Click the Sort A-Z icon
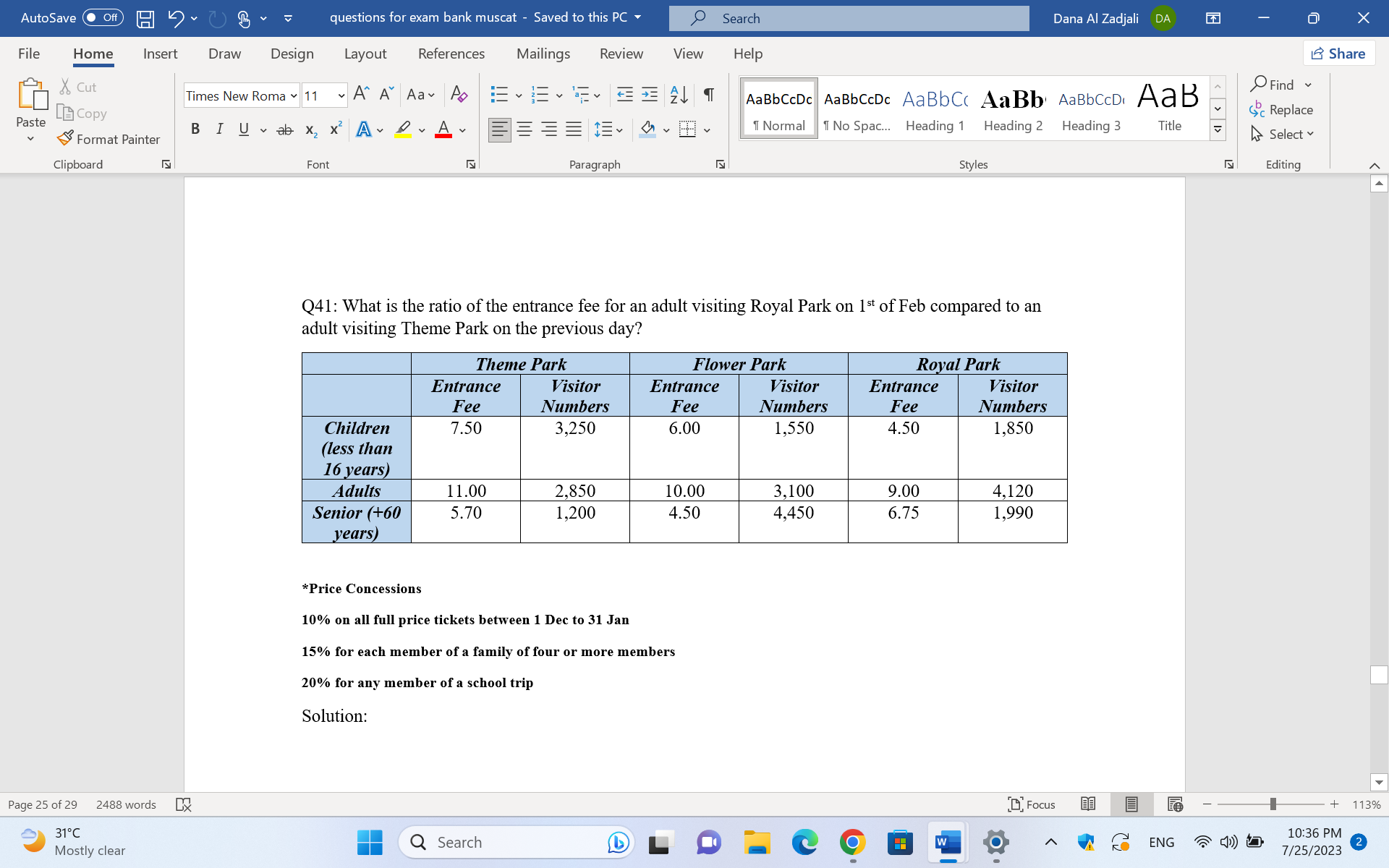 [679, 94]
